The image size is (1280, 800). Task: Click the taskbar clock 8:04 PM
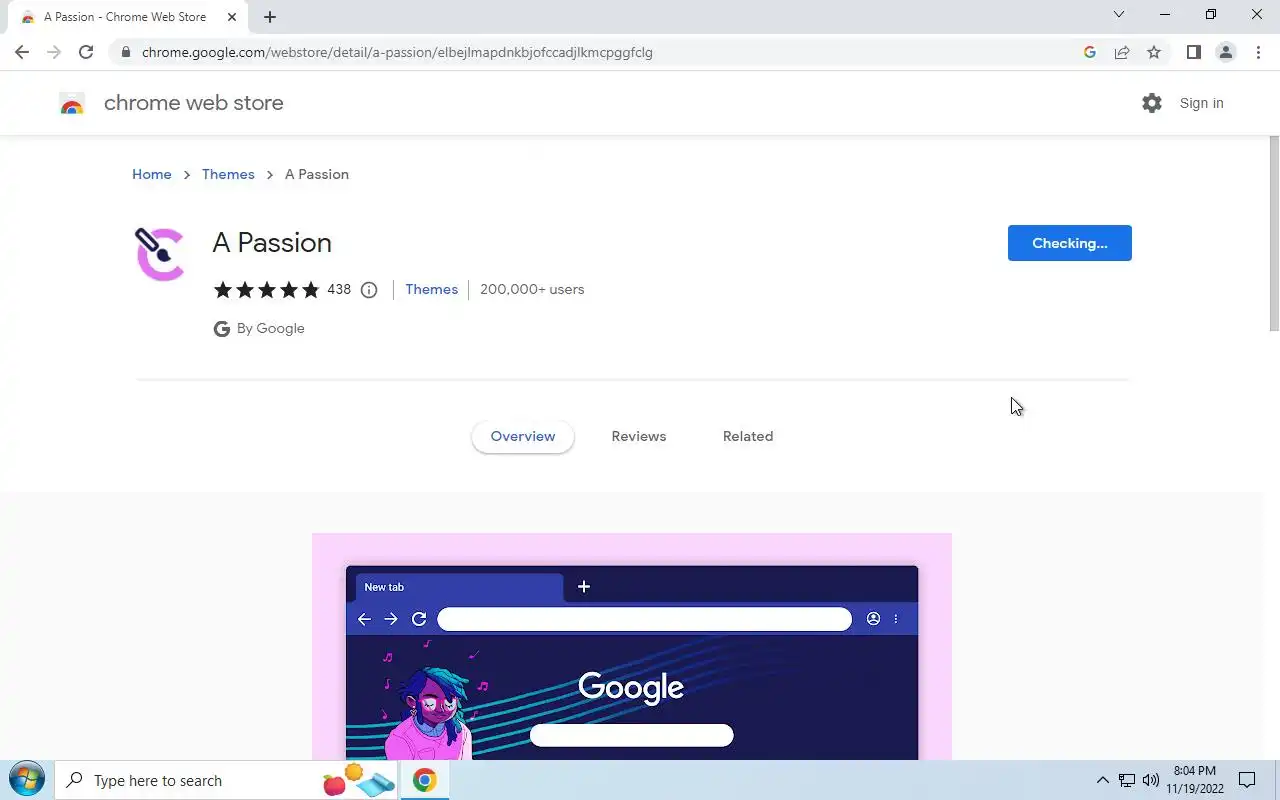(x=1194, y=771)
